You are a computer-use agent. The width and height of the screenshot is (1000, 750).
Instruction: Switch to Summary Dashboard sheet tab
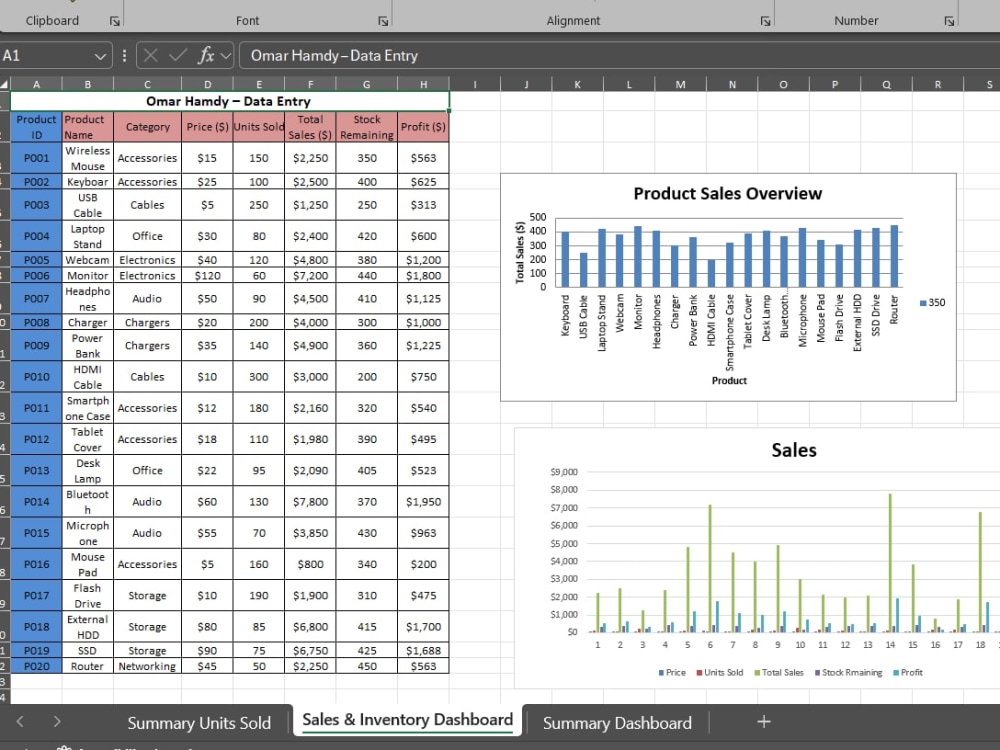[617, 723]
